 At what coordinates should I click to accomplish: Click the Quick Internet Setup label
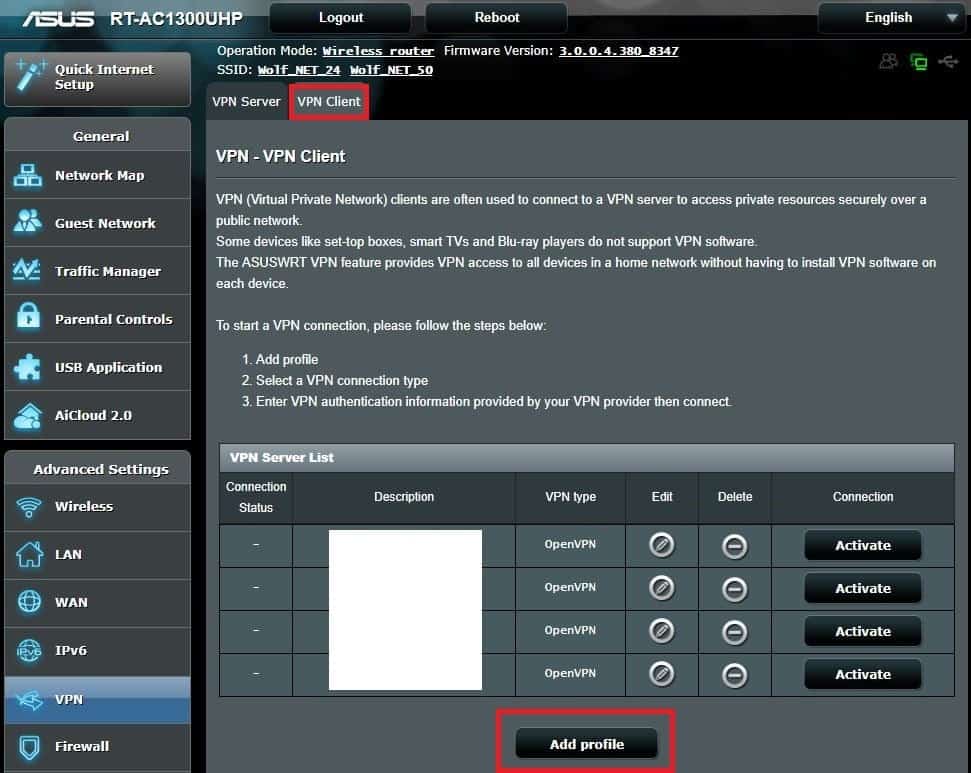(x=103, y=77)
